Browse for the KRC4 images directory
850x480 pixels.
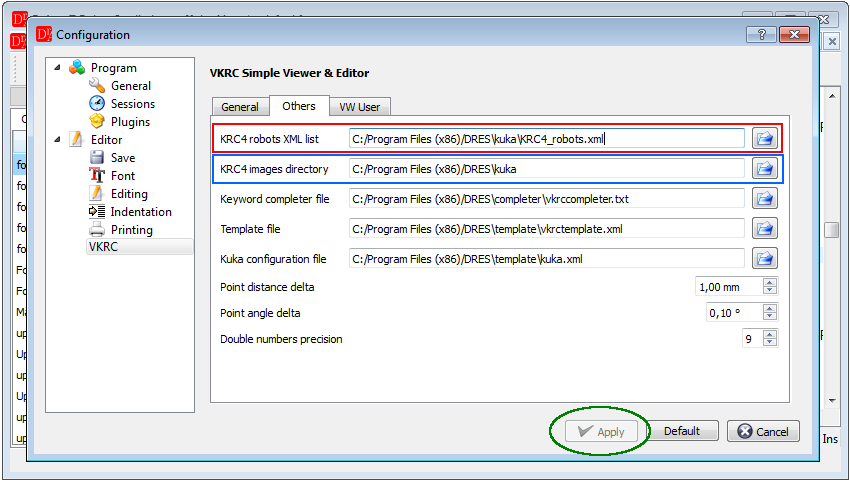(x=764, y=169)
